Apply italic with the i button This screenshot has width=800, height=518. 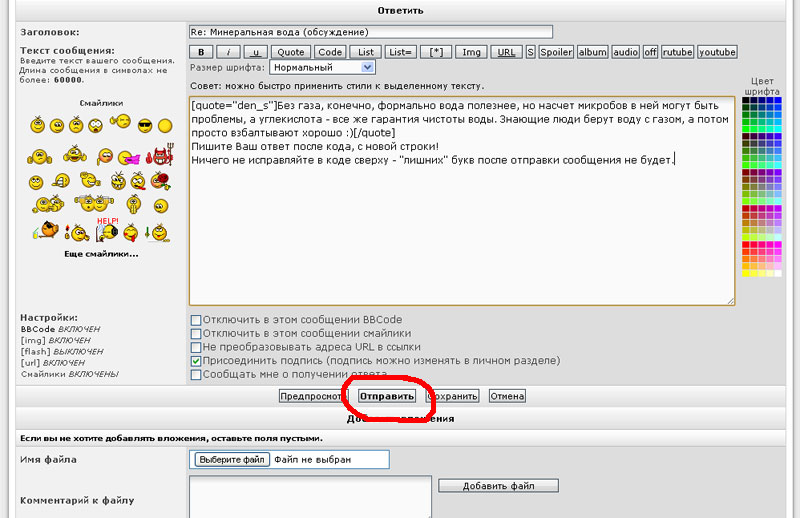click(228, 52)
